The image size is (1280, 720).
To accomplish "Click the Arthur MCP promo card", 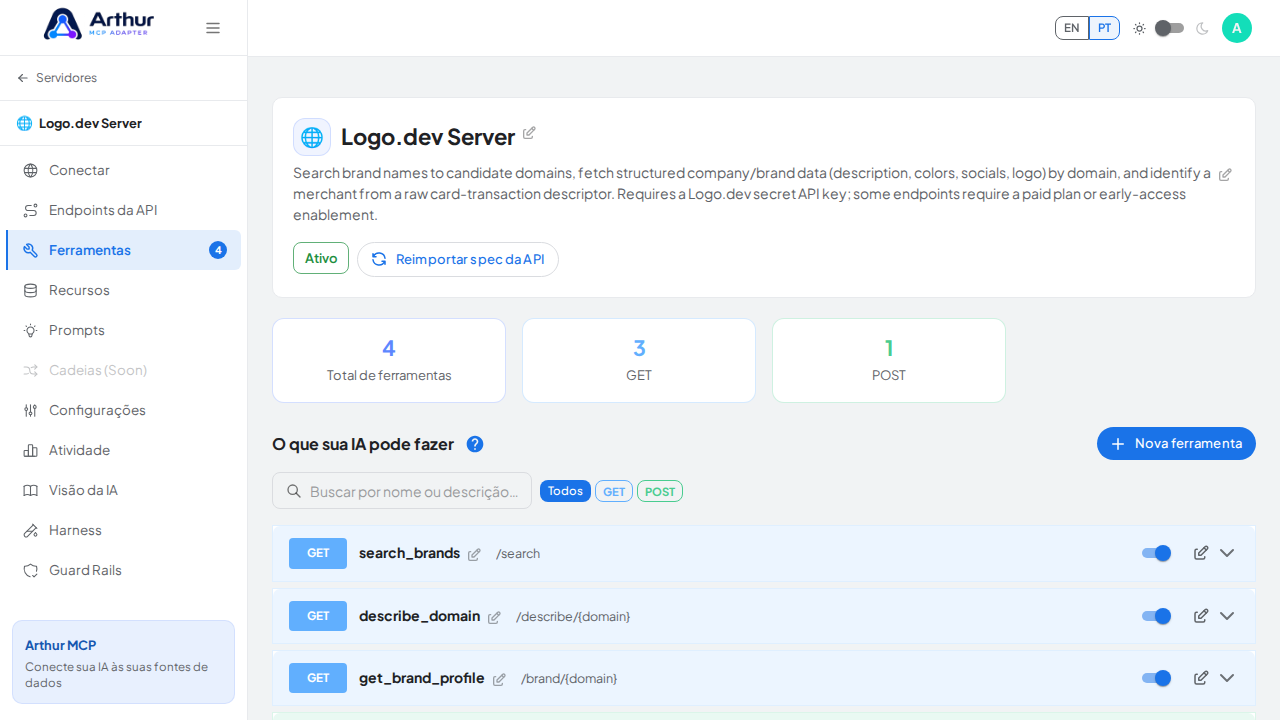I will tap(123, 662).
